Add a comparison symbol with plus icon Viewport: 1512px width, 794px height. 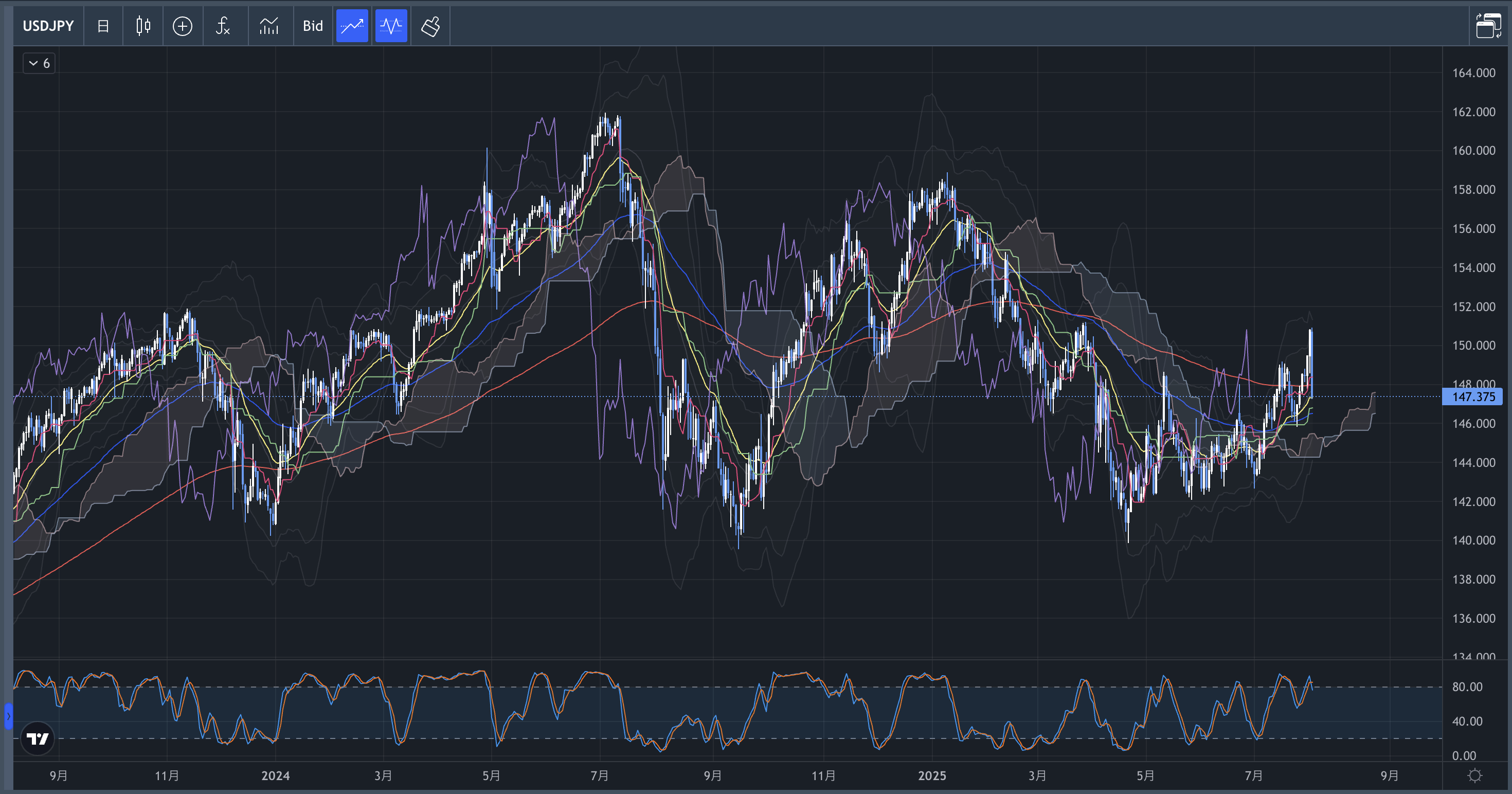[x=183, y=26]
